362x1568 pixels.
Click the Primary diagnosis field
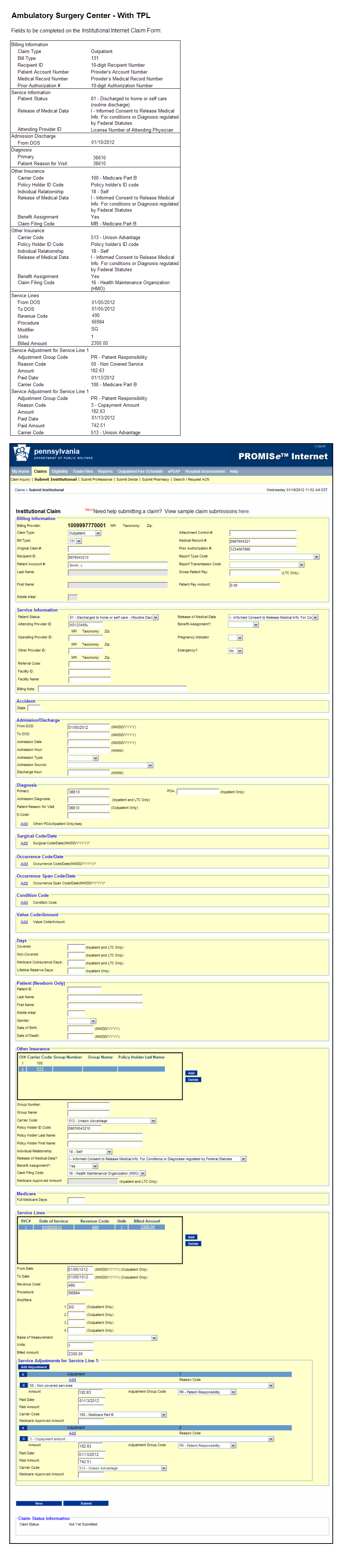pyautogui.click(x=88, y=792)
